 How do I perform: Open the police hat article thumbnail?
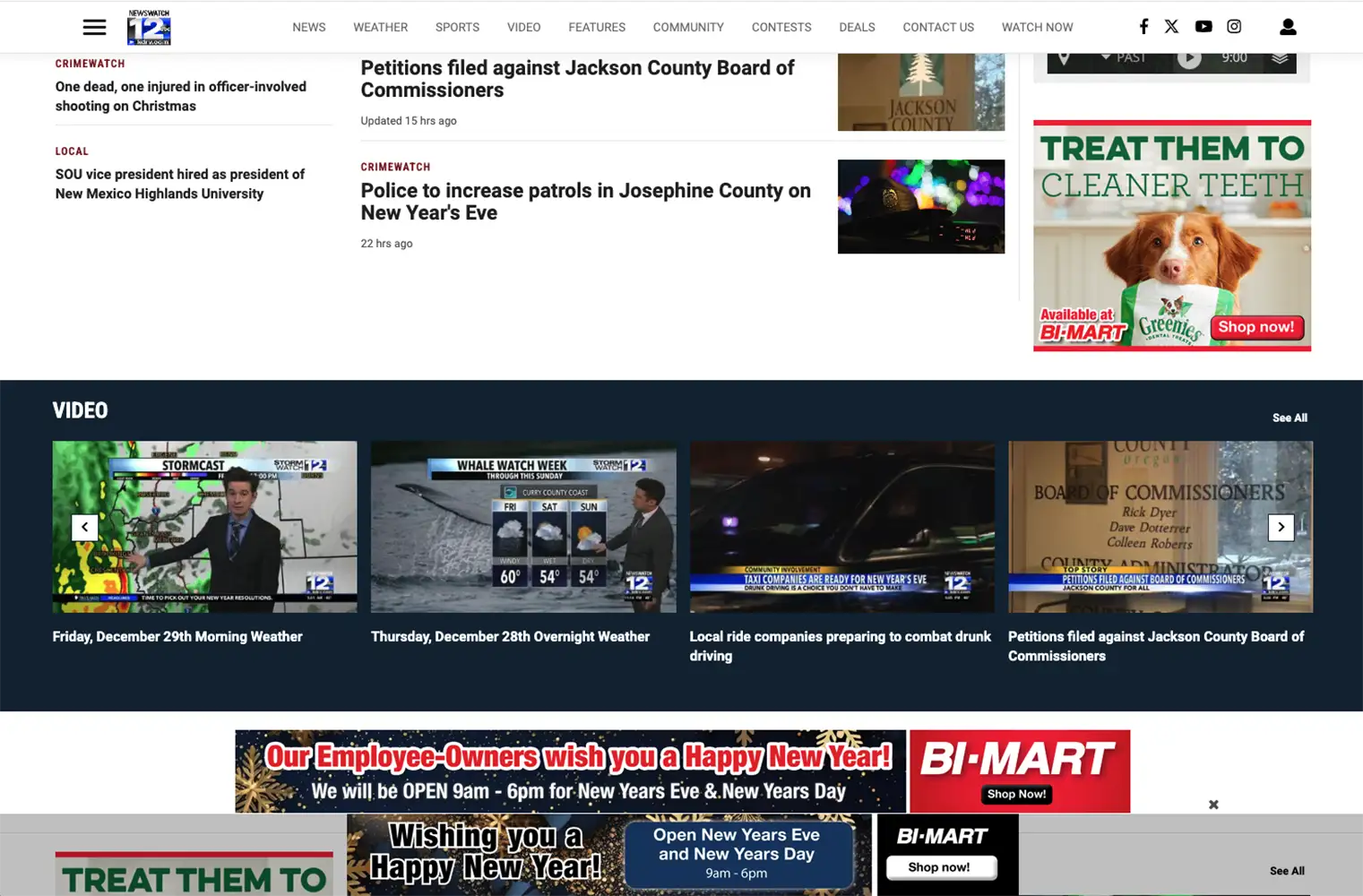coord(921,206)
